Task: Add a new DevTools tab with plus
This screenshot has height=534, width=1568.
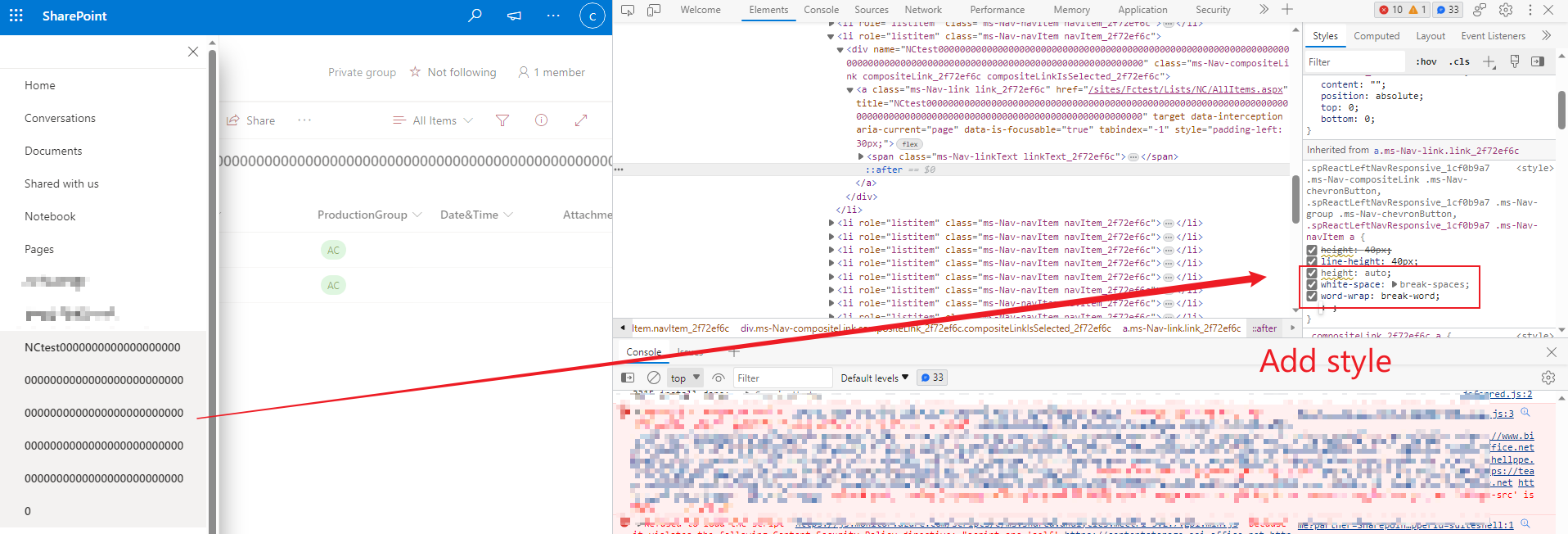Action: click(1287, 10)
